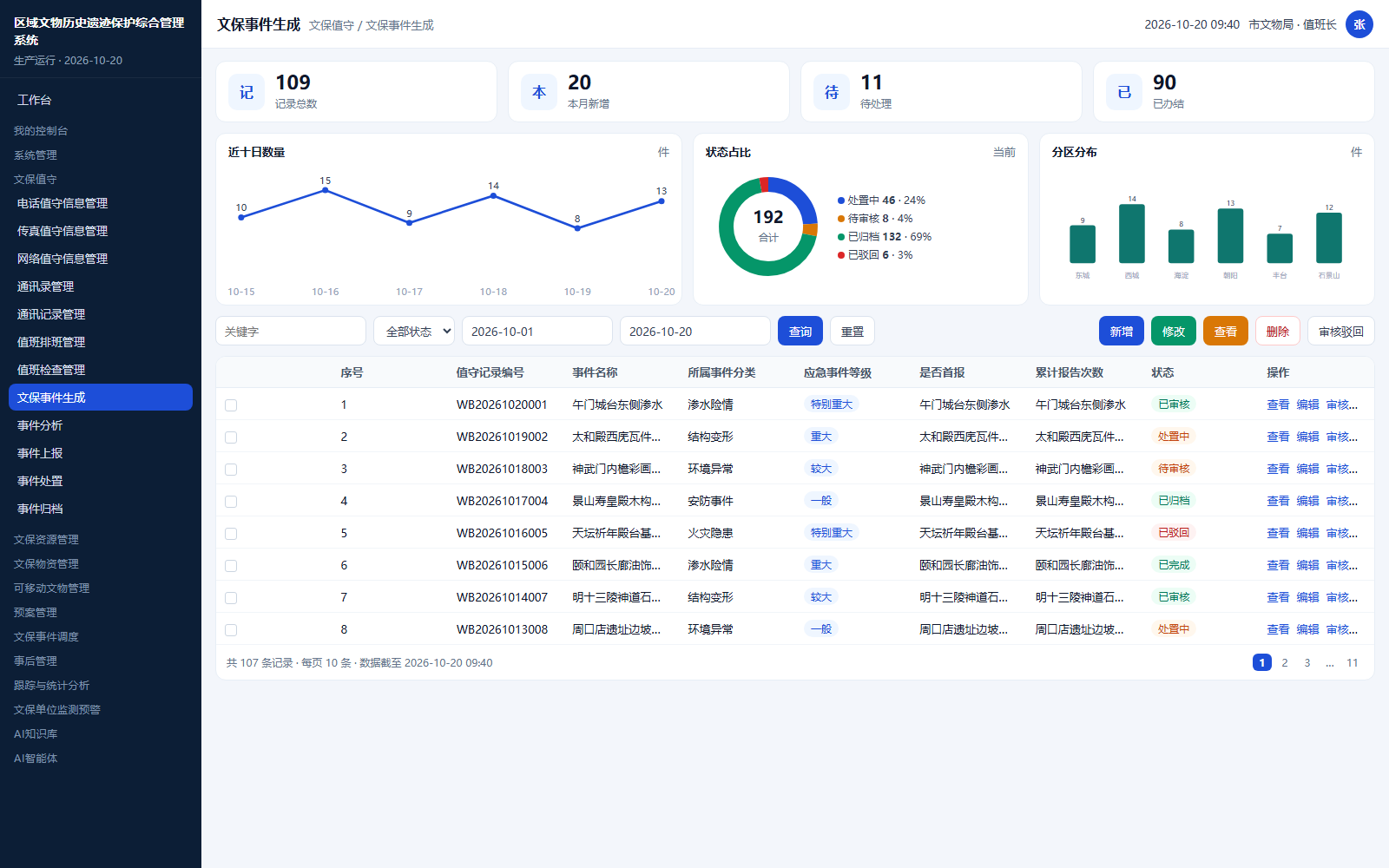Click the 西城 bar in 分区分布 chart
1389x868 pixels.
tap(1132, 233)
